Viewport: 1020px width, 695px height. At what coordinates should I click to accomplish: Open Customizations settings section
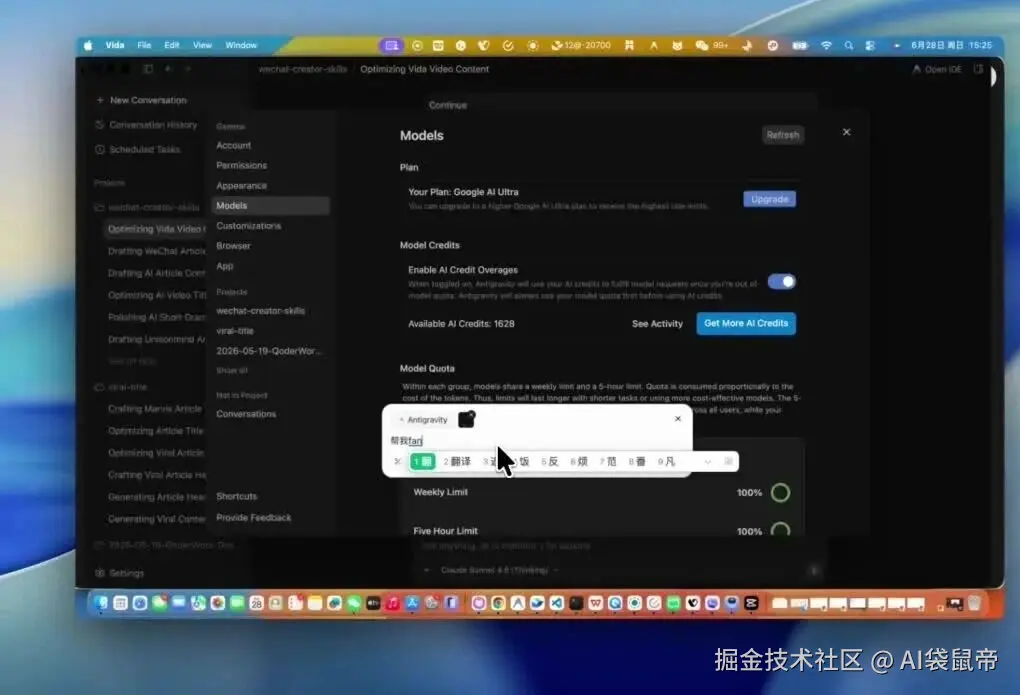[x=248, y=226]
